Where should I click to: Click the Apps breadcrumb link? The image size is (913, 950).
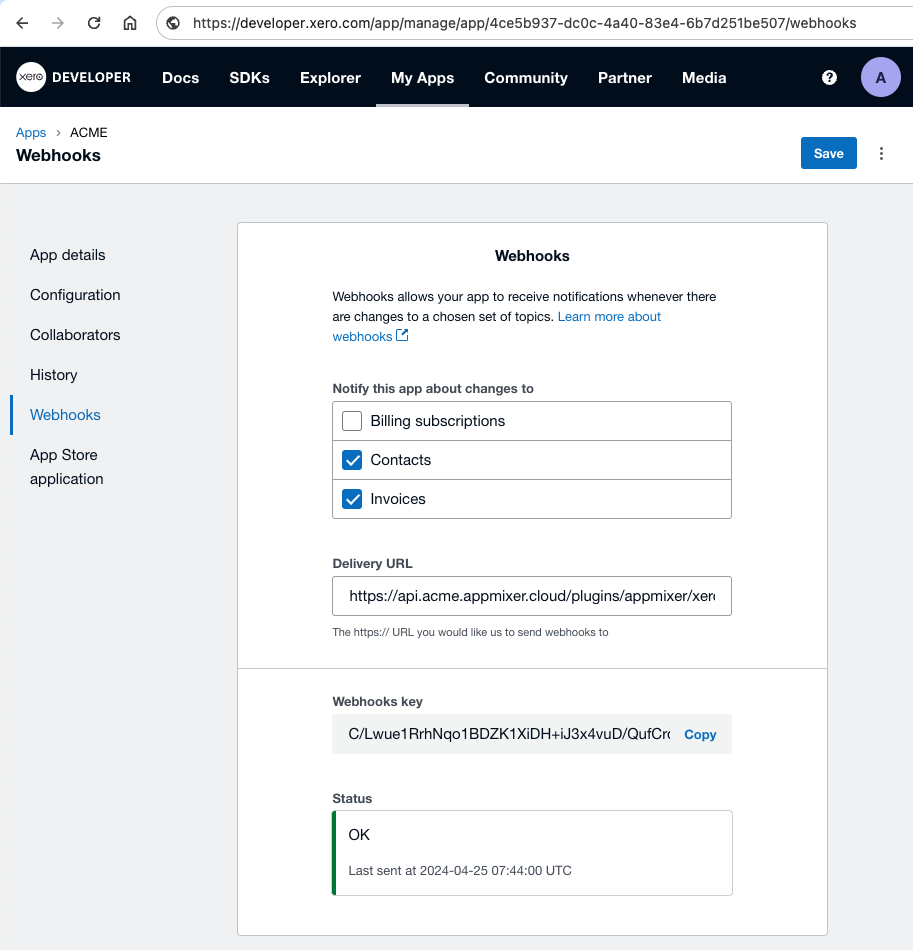pos(31,132)
